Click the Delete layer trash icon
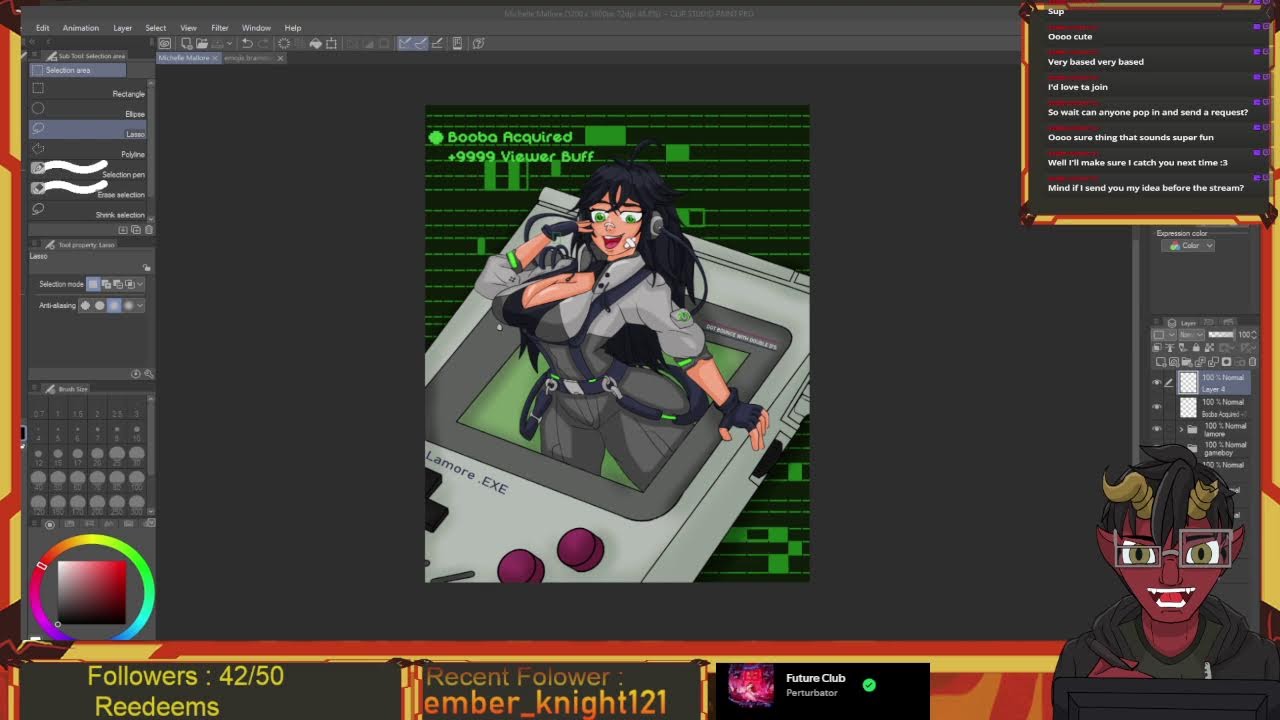 1252,362
